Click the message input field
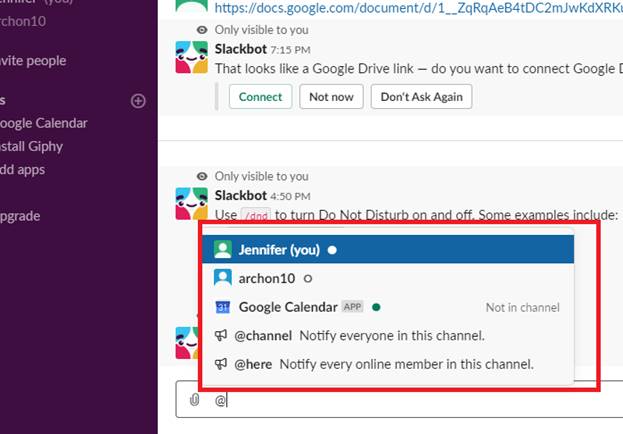 (399, 400)
